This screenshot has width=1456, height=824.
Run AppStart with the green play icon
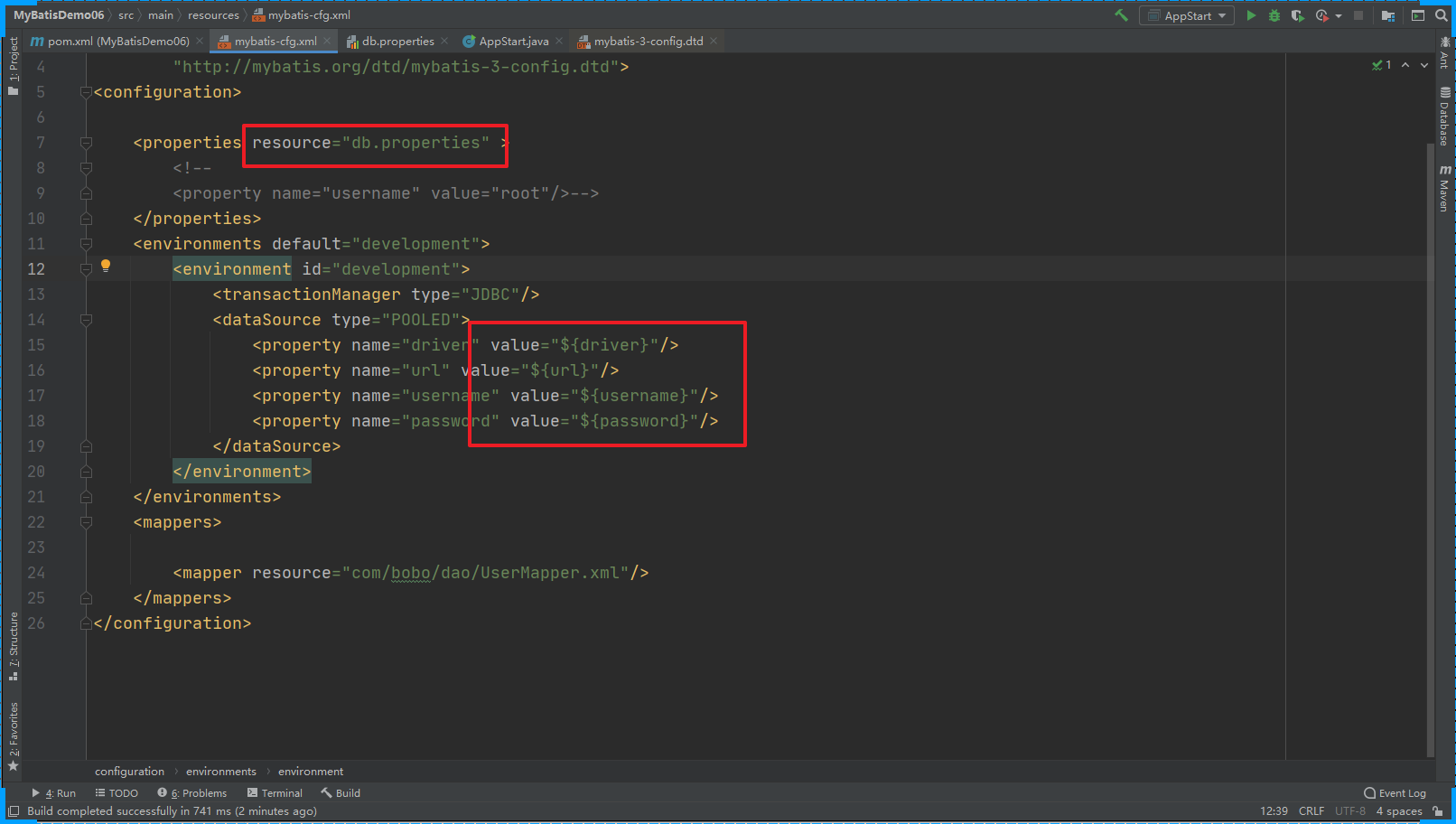pos(1251,15)
